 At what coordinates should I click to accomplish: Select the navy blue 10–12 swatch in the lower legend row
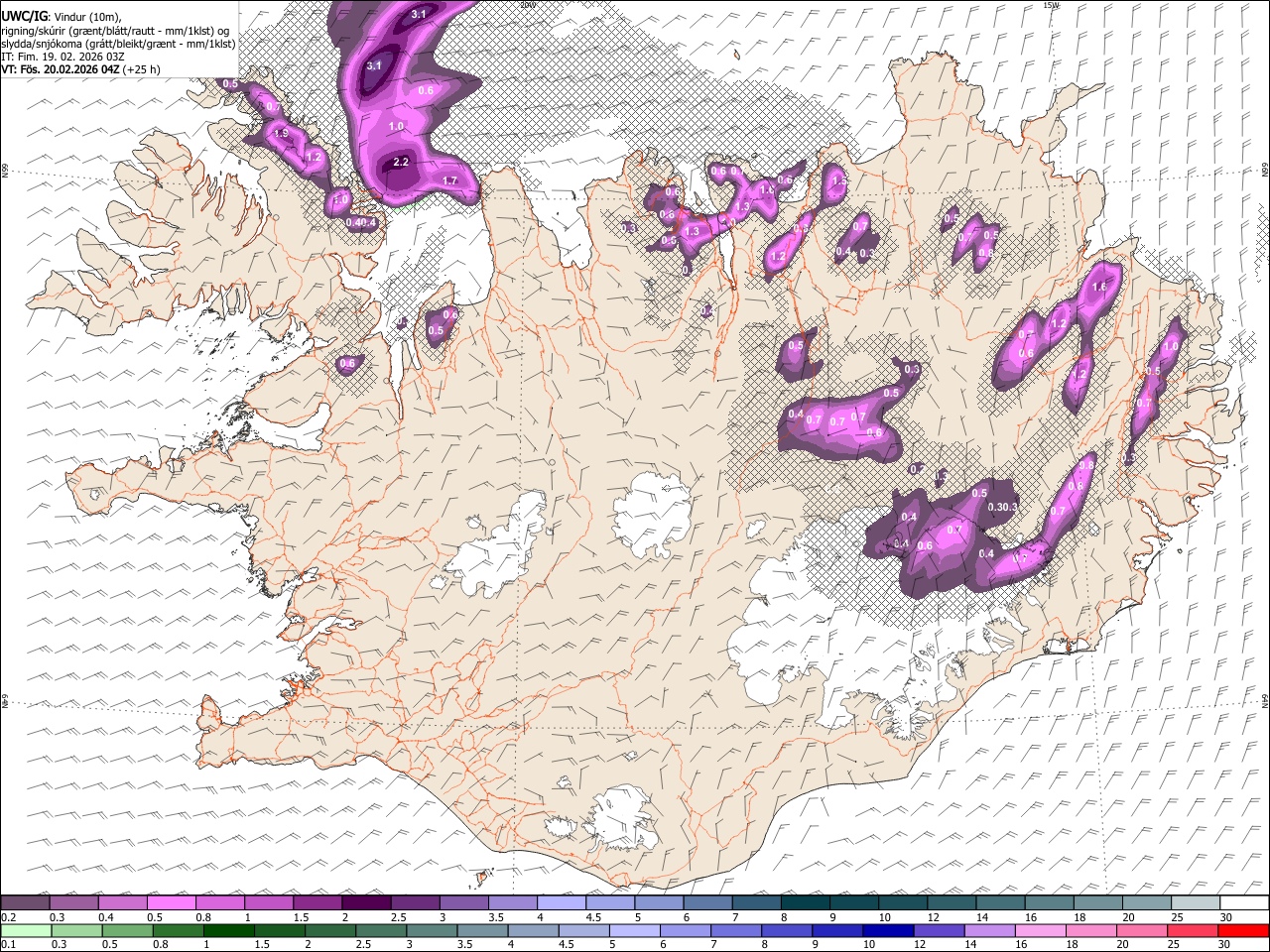pos(888,930)
